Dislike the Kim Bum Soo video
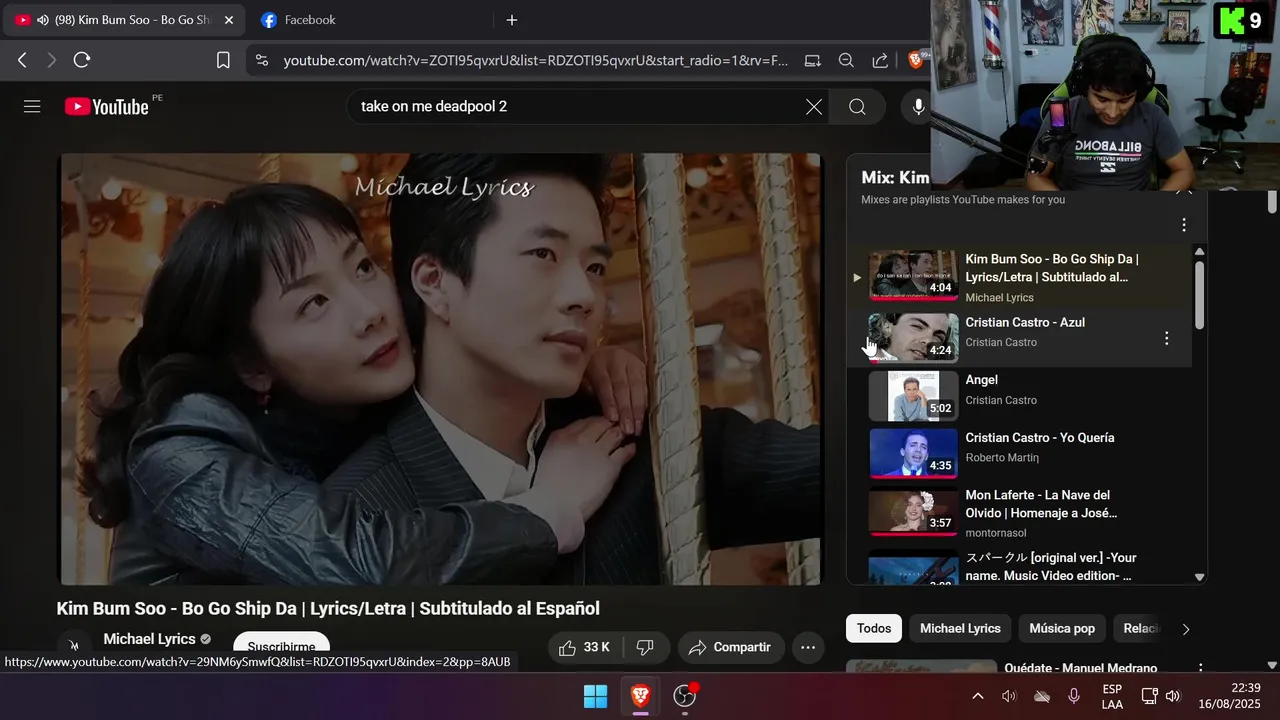The image size is (1280, 720). (645, 647)
